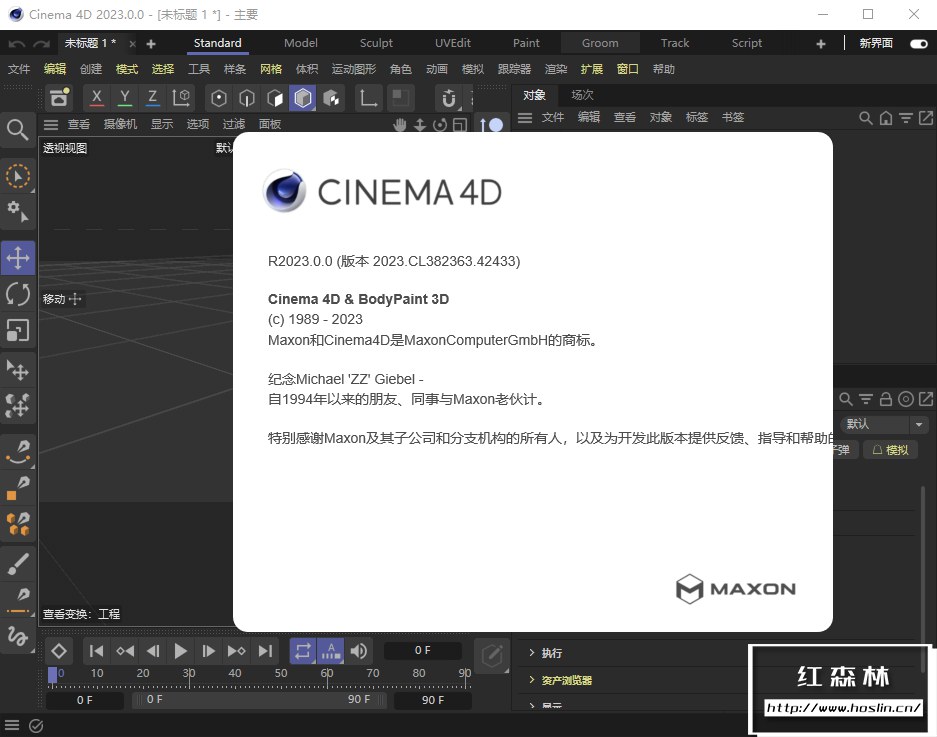Open the 渲染 menu
This screenshot has height=737, width=937.
[x=556, y=69]
